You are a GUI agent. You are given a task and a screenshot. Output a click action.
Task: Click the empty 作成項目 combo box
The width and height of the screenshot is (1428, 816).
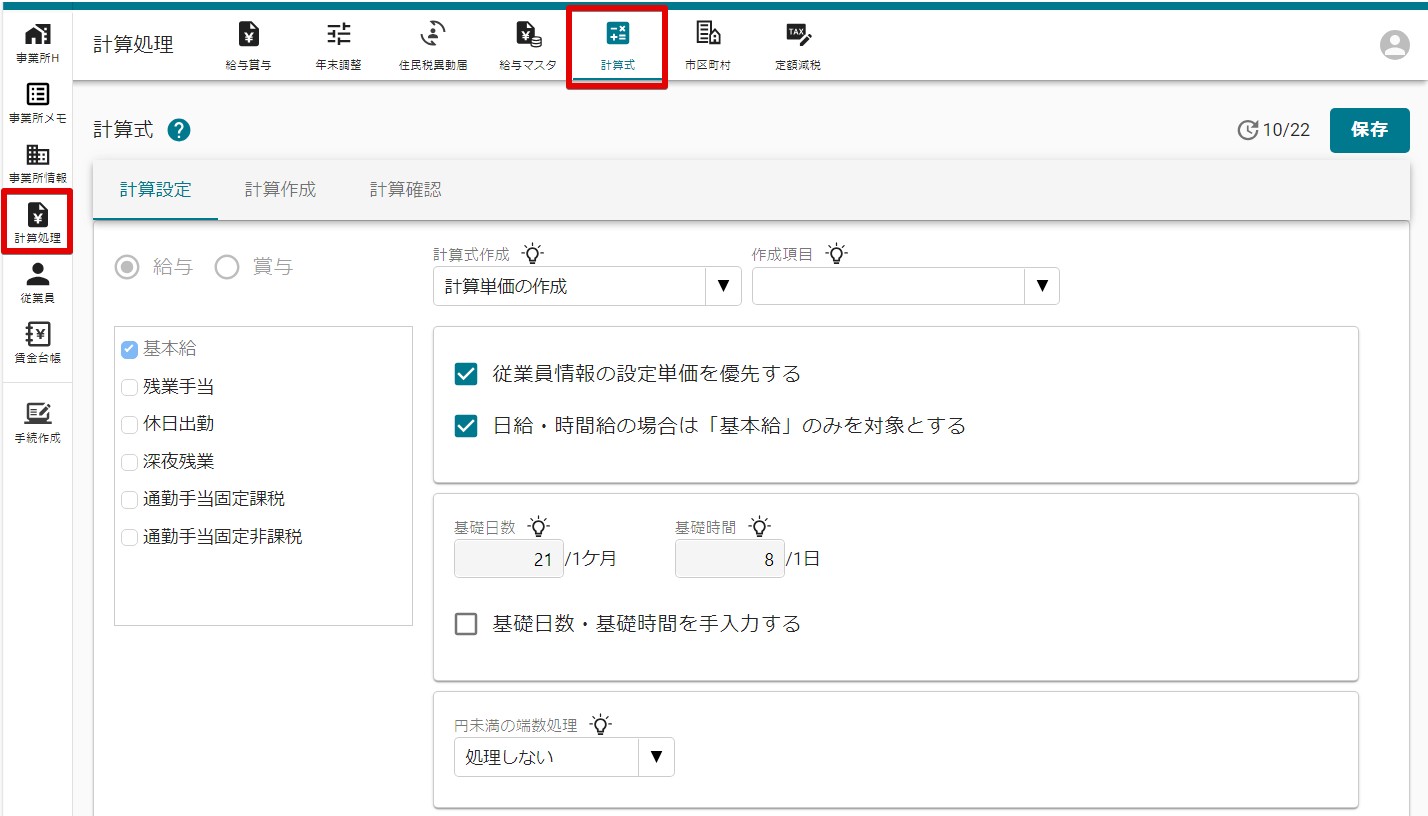905,286
